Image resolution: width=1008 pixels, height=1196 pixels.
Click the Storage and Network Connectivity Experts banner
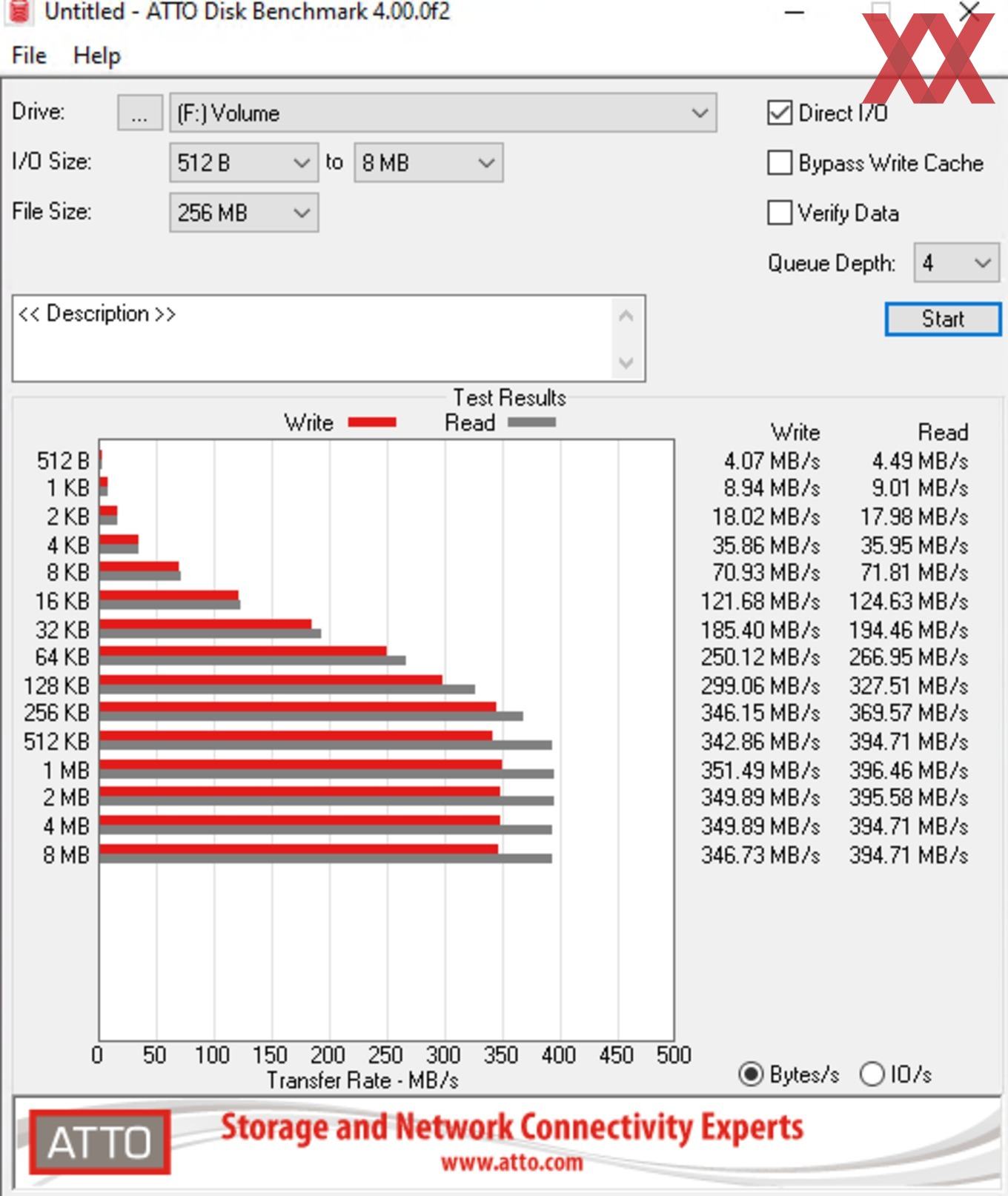(512, 1127)
